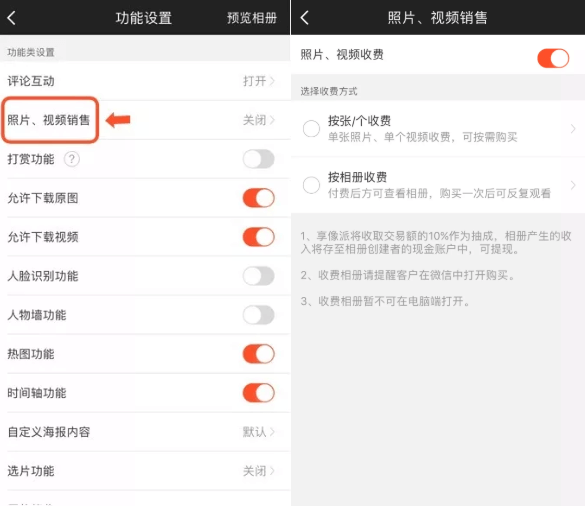This screenshot has width=585, height=506.
Task: Expand 按相册收费 chevron arrow
Action: (573, 185)
